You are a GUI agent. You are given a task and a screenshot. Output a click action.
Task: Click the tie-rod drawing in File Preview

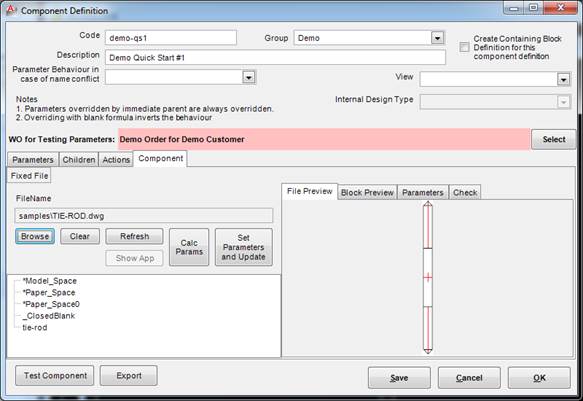coord(428,277)
